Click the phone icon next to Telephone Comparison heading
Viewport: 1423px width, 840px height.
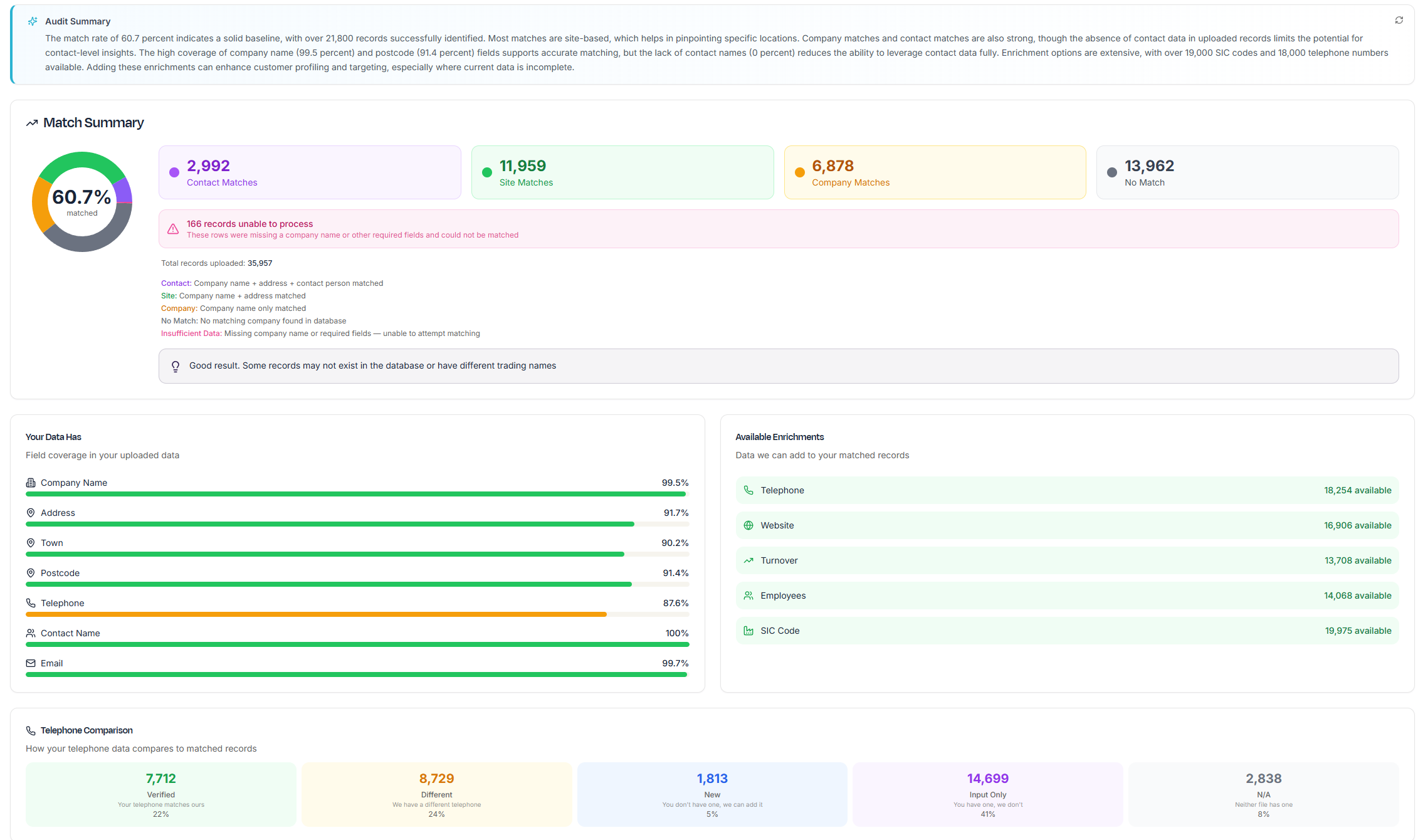tap(30, 730)
